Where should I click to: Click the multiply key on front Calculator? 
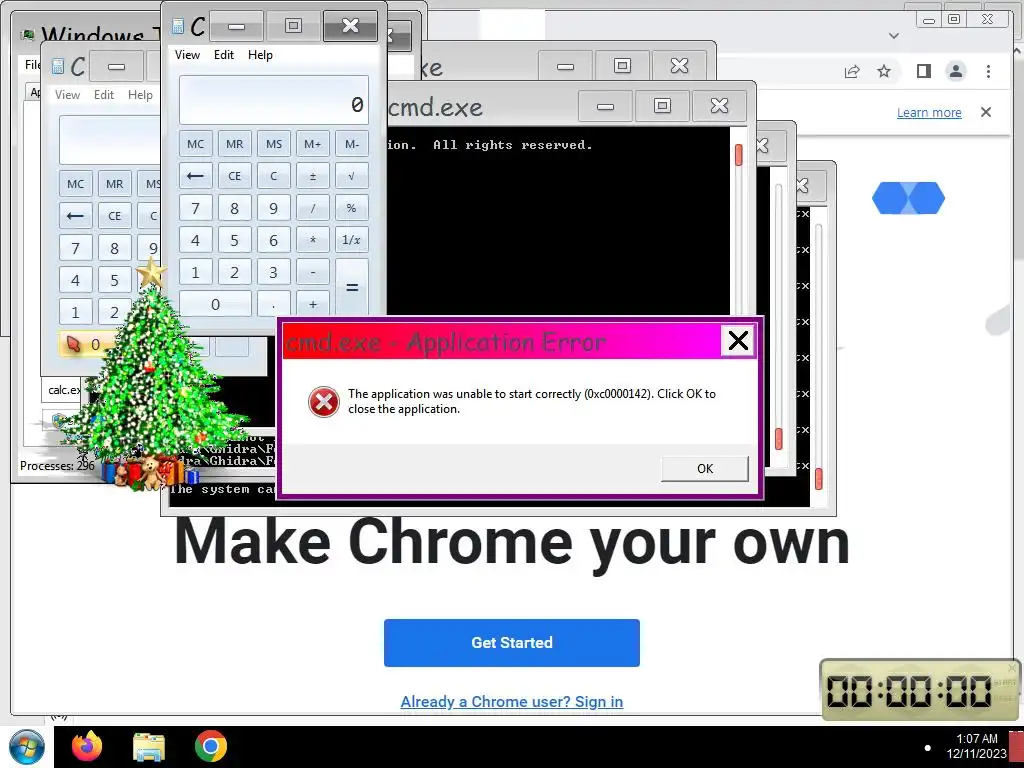click(x=313, y=240)
